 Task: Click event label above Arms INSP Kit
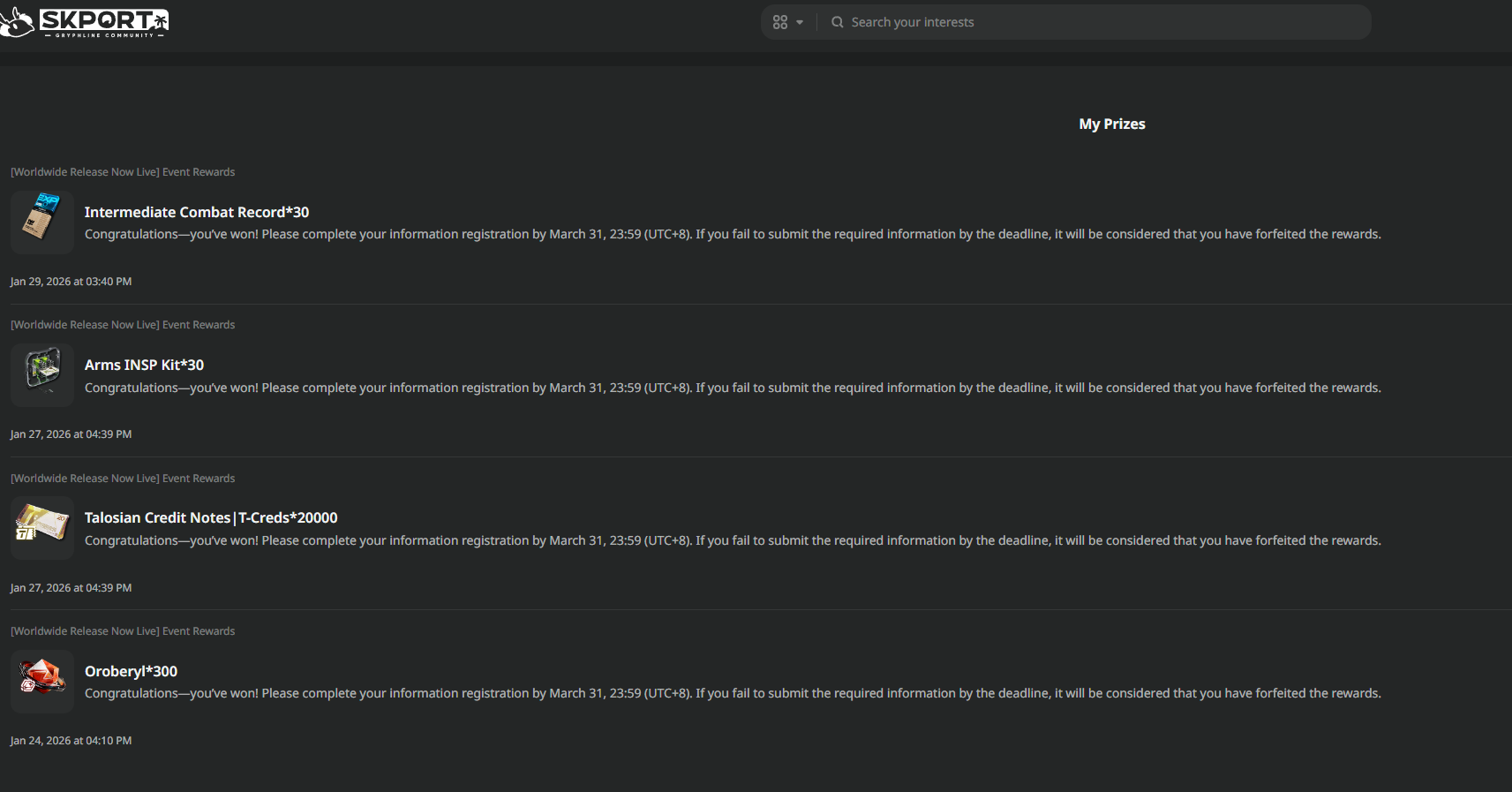(x=123, y=325)
